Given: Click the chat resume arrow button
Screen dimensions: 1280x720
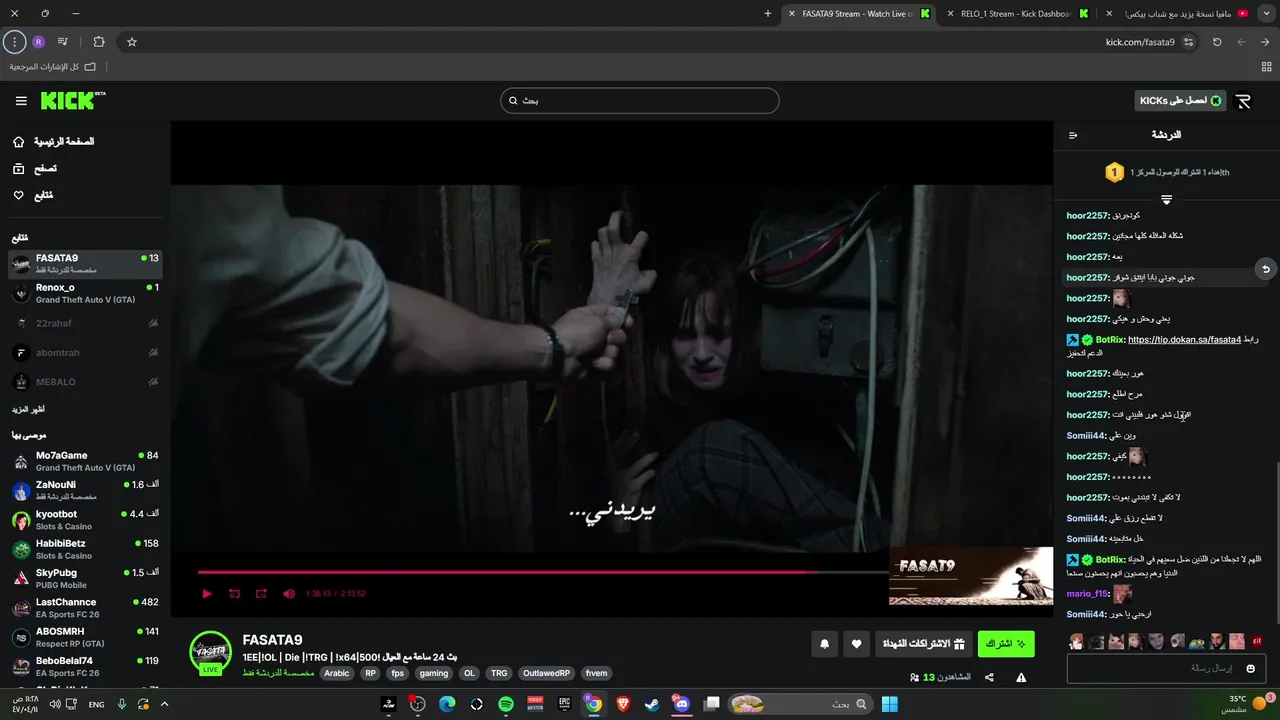Looking at the screenshot, I should coord(1266,269).
